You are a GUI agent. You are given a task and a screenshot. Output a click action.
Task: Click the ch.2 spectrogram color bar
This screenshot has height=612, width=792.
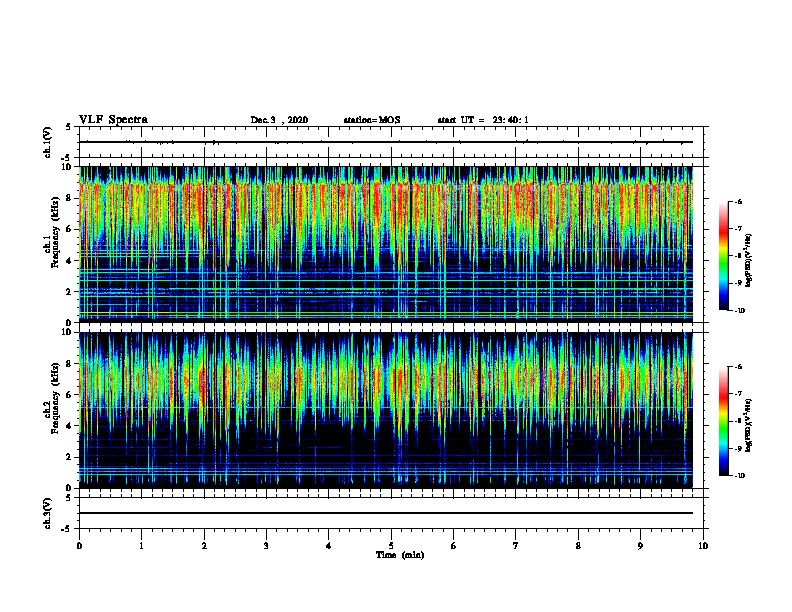[x=724, y=421]
